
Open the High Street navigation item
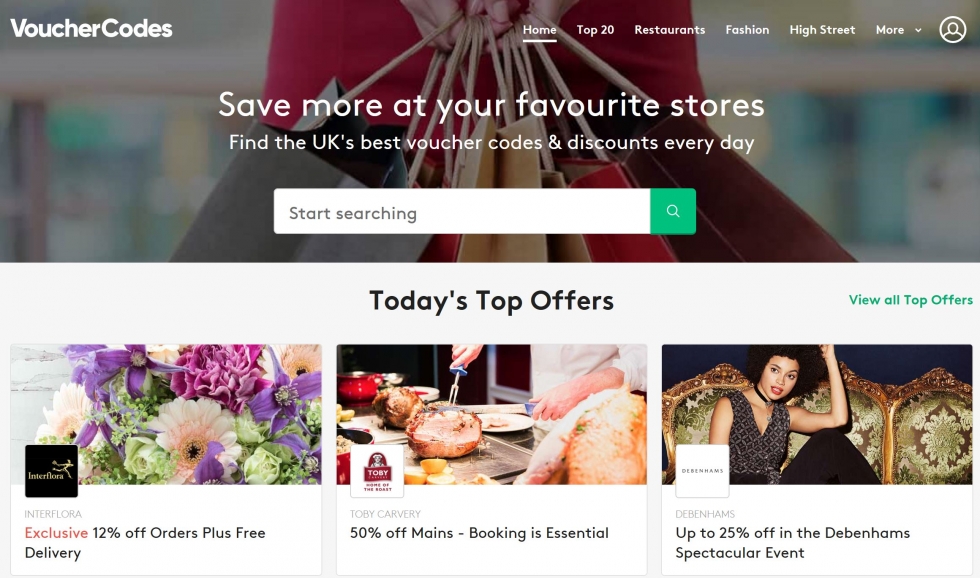tap(822, 29)
